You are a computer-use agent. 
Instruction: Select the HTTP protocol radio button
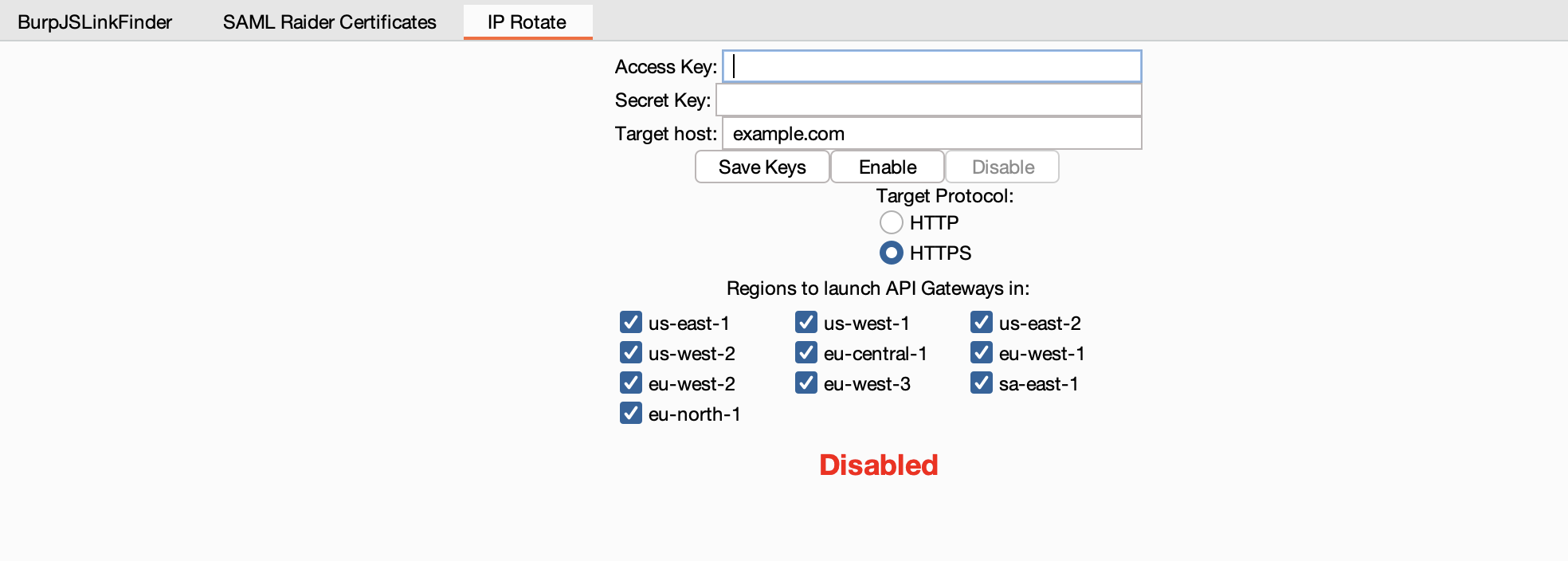click(x=892, y=222)
